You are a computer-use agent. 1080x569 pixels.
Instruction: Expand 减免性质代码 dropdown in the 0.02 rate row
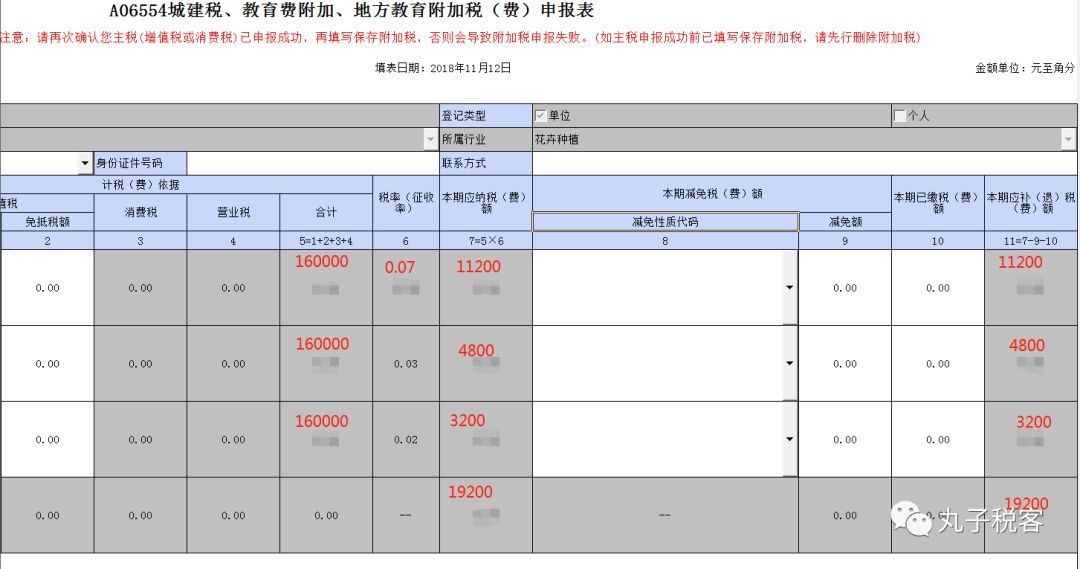(x=789, y=440)
